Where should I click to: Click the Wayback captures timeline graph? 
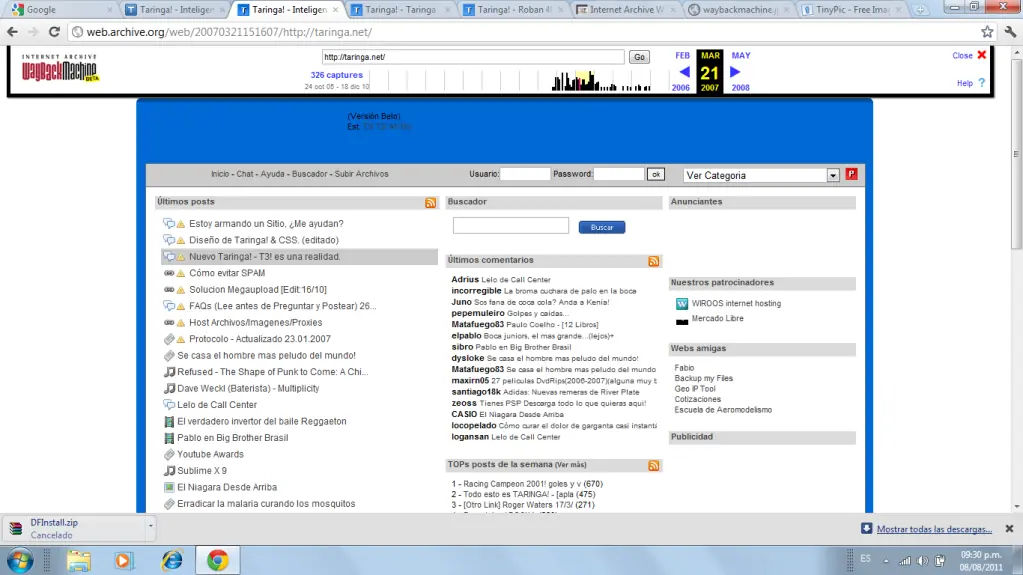pyautogui.click(x=519, y=82)
